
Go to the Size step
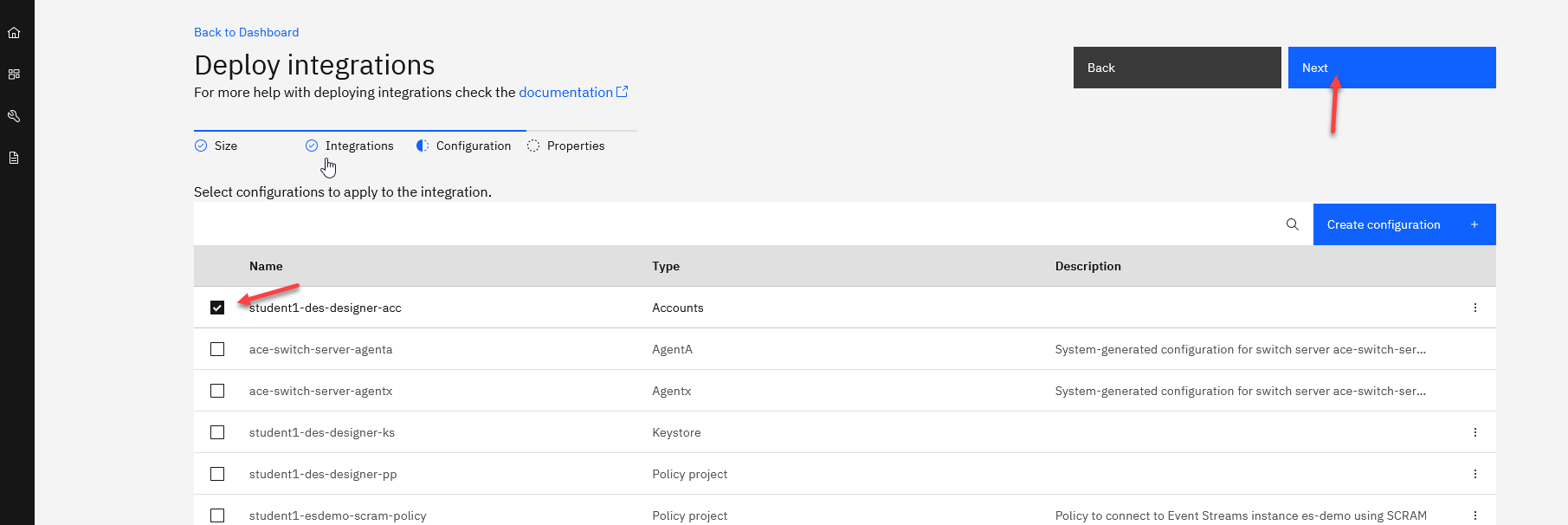[225, 146]
